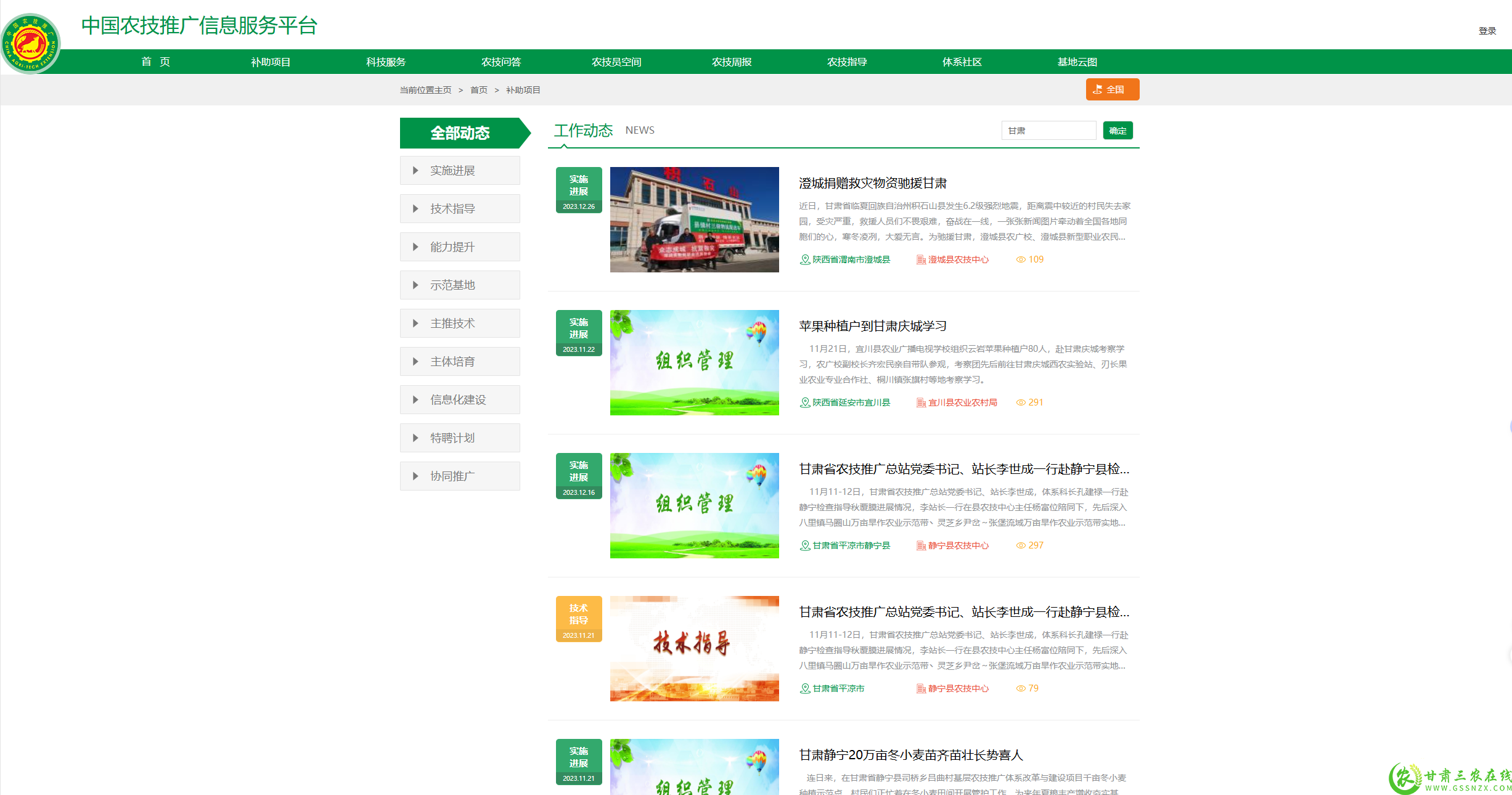Click the 登录 login link
This screenshot has width=1512, height=795.
pos(1487,31)
